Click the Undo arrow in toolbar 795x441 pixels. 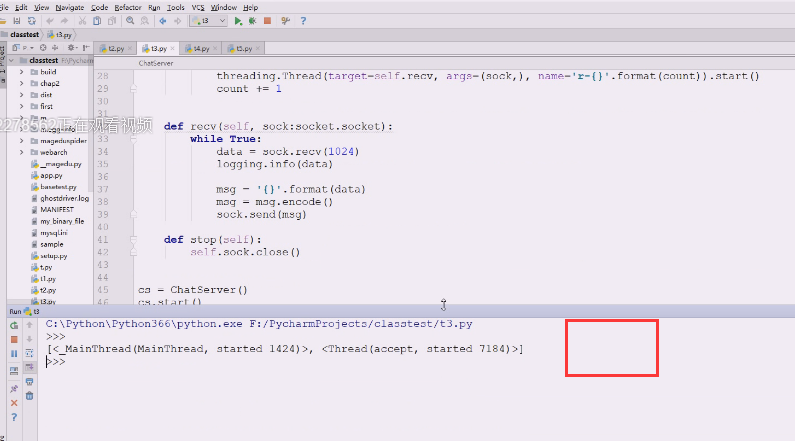click(50, 21)
